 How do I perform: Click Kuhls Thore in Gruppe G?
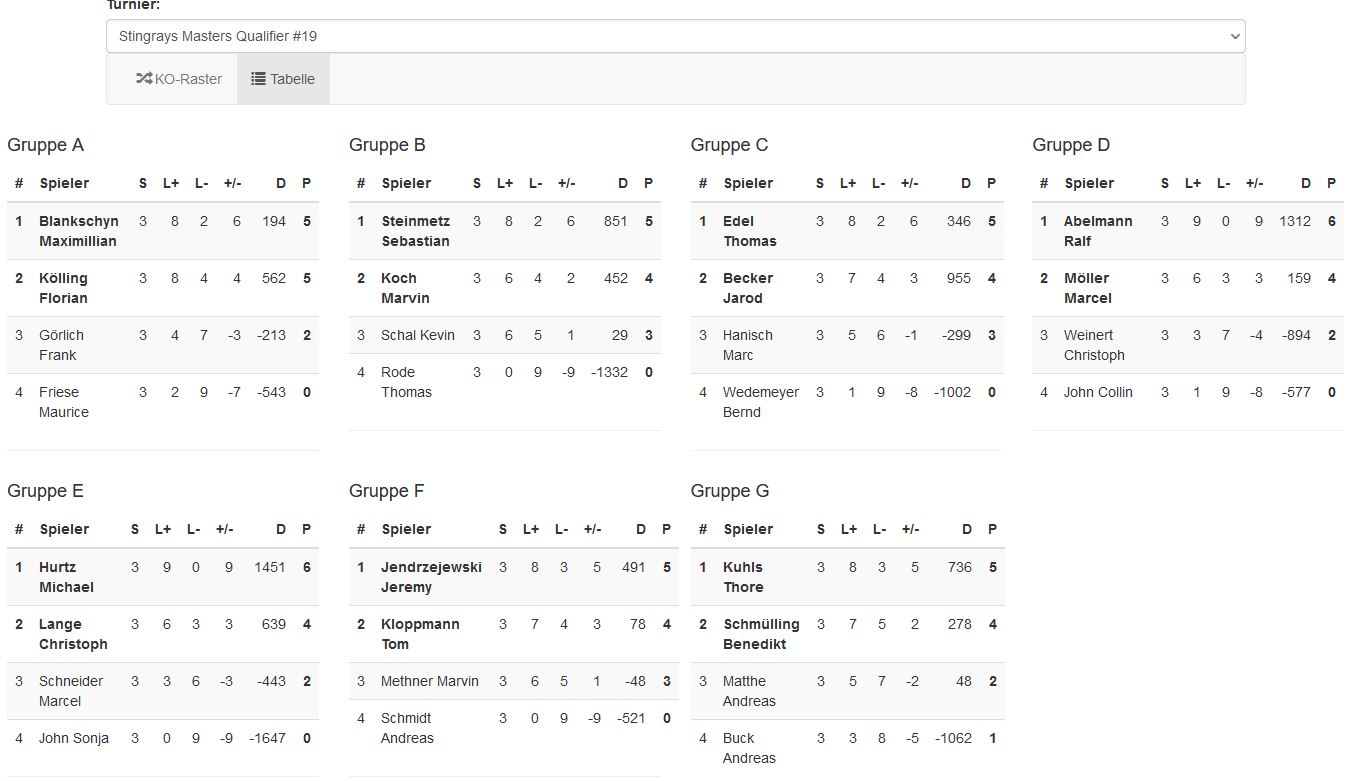click(743, 577)
